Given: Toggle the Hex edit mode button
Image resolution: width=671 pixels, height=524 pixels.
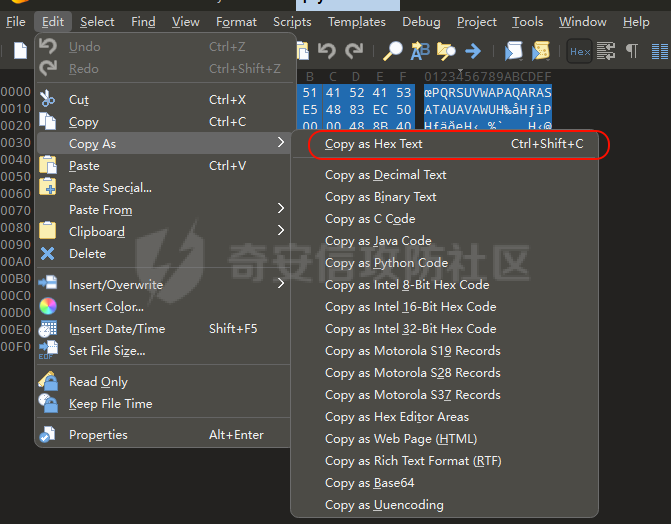Looking at the screenshot, I should tap(579, 51).
